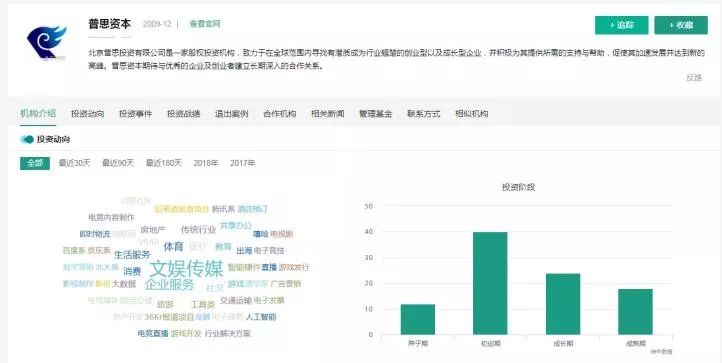722x363 pixels.
Task: Select the 全部 time filter
Action: (35, 163)
